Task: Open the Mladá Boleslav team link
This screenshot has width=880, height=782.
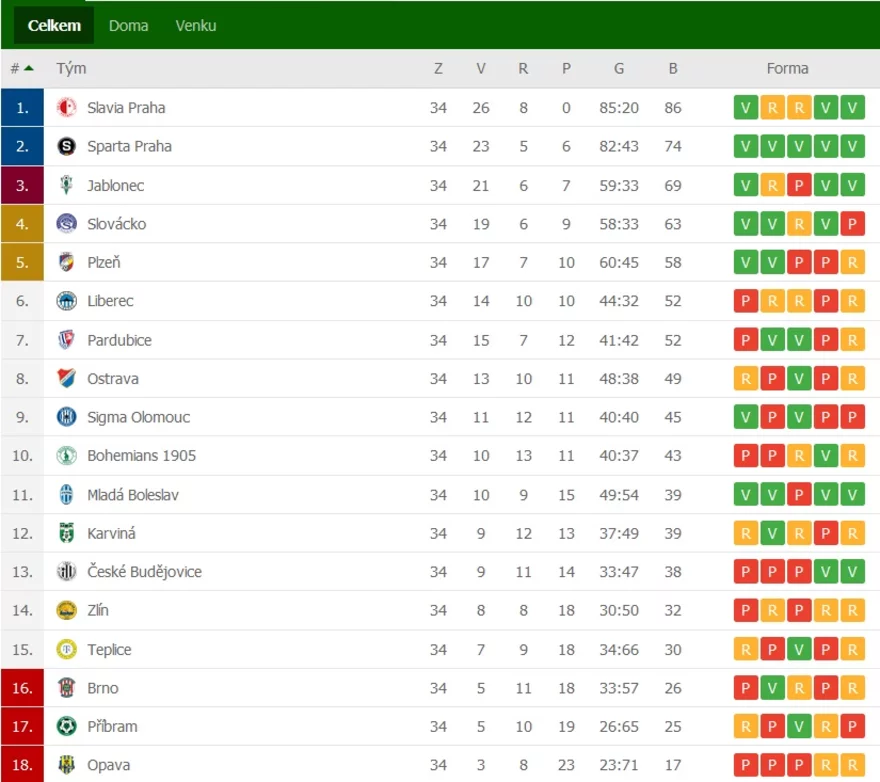Action: (133, 495)
